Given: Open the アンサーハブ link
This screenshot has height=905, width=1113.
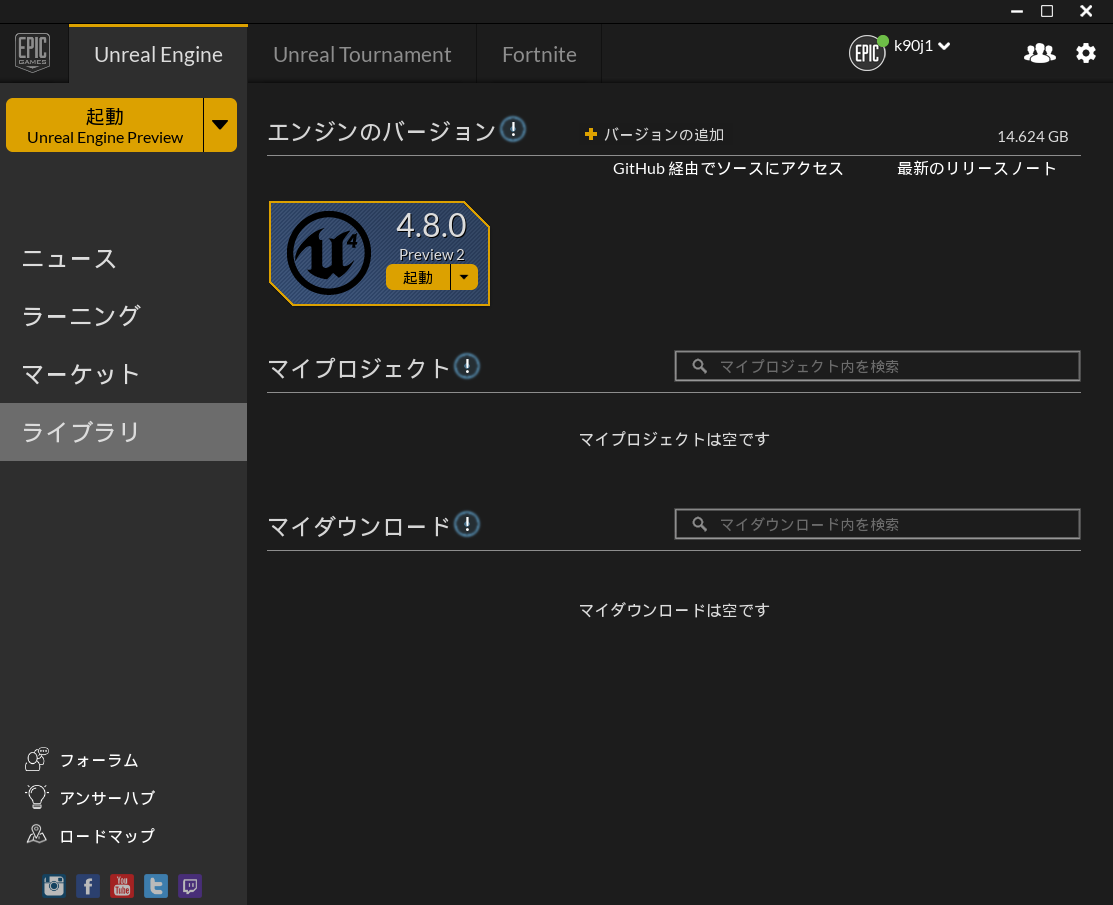Looking at the screenshot, I should 107,798.
